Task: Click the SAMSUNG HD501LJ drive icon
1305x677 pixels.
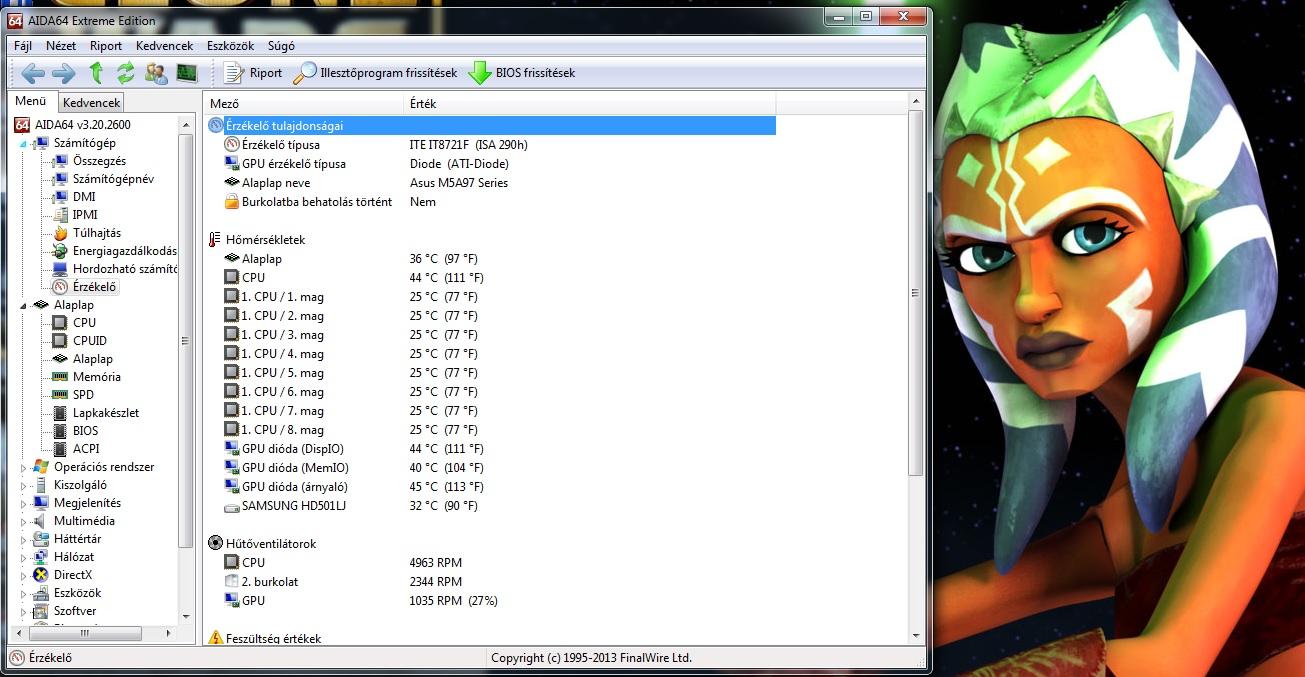Action: click(x=232, y=506)
